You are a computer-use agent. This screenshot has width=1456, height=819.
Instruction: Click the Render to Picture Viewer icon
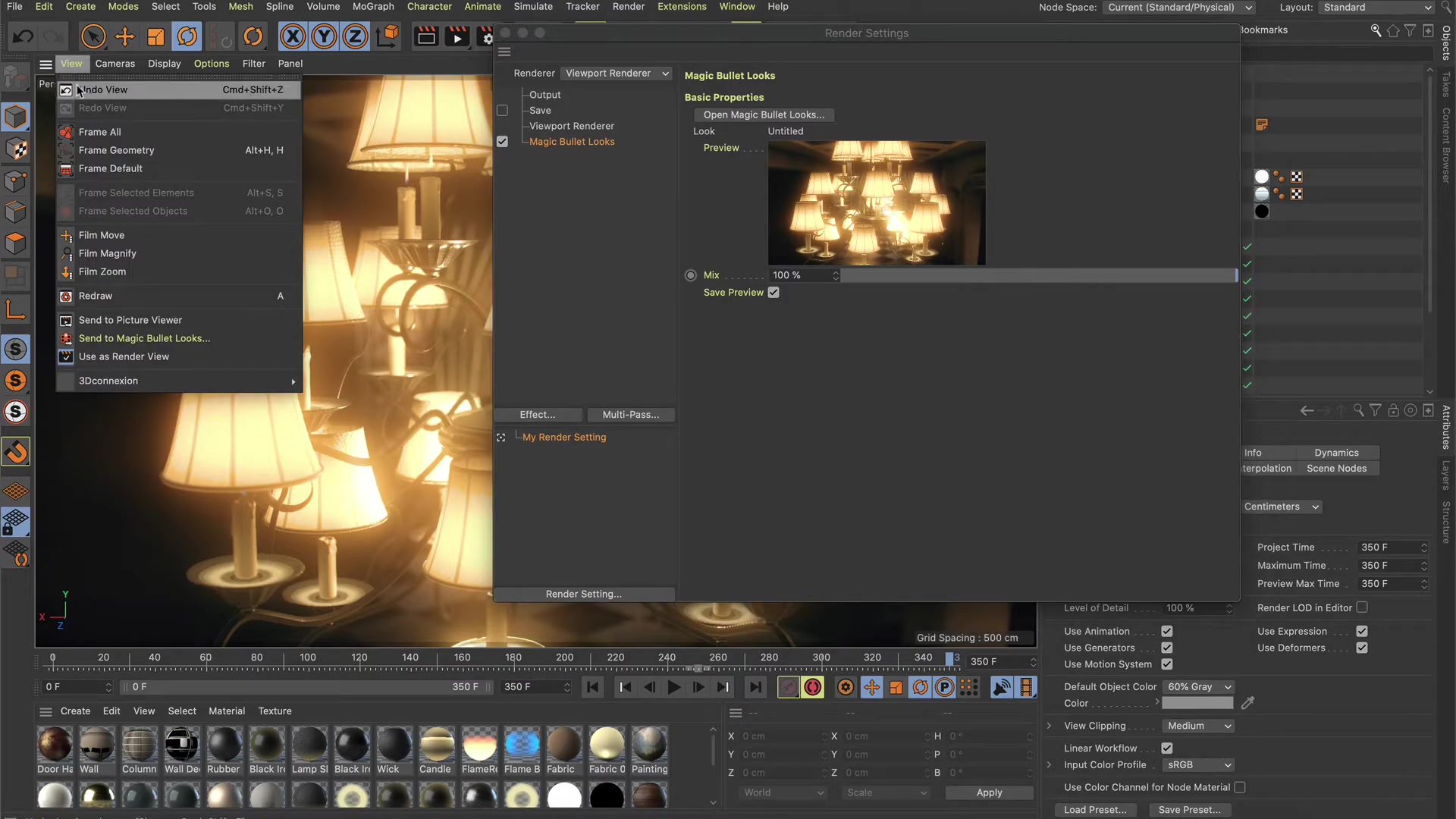pyautogui.click(x=457, y=36)
